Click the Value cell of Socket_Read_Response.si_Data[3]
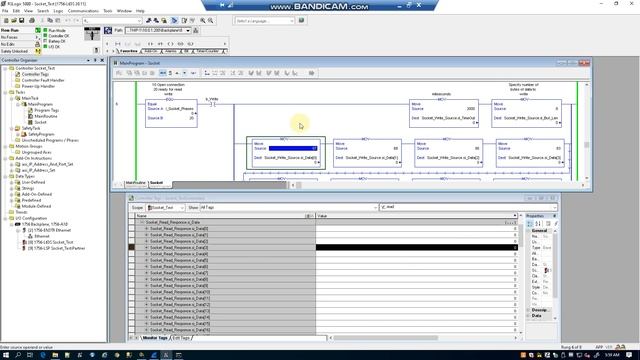Screen dimensions: 640x360 (x=416, y=247)
